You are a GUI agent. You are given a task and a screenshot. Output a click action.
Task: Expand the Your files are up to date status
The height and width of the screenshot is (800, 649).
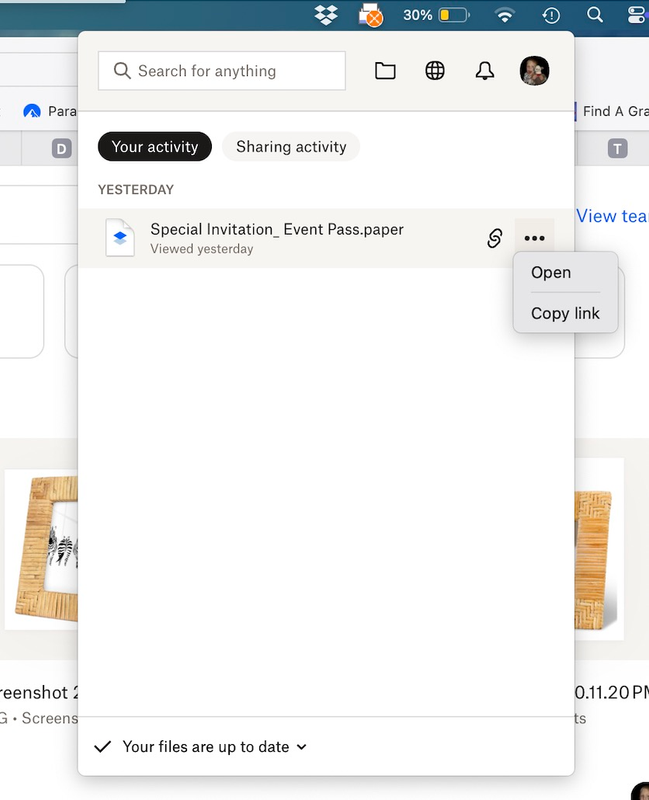[215, 747]
